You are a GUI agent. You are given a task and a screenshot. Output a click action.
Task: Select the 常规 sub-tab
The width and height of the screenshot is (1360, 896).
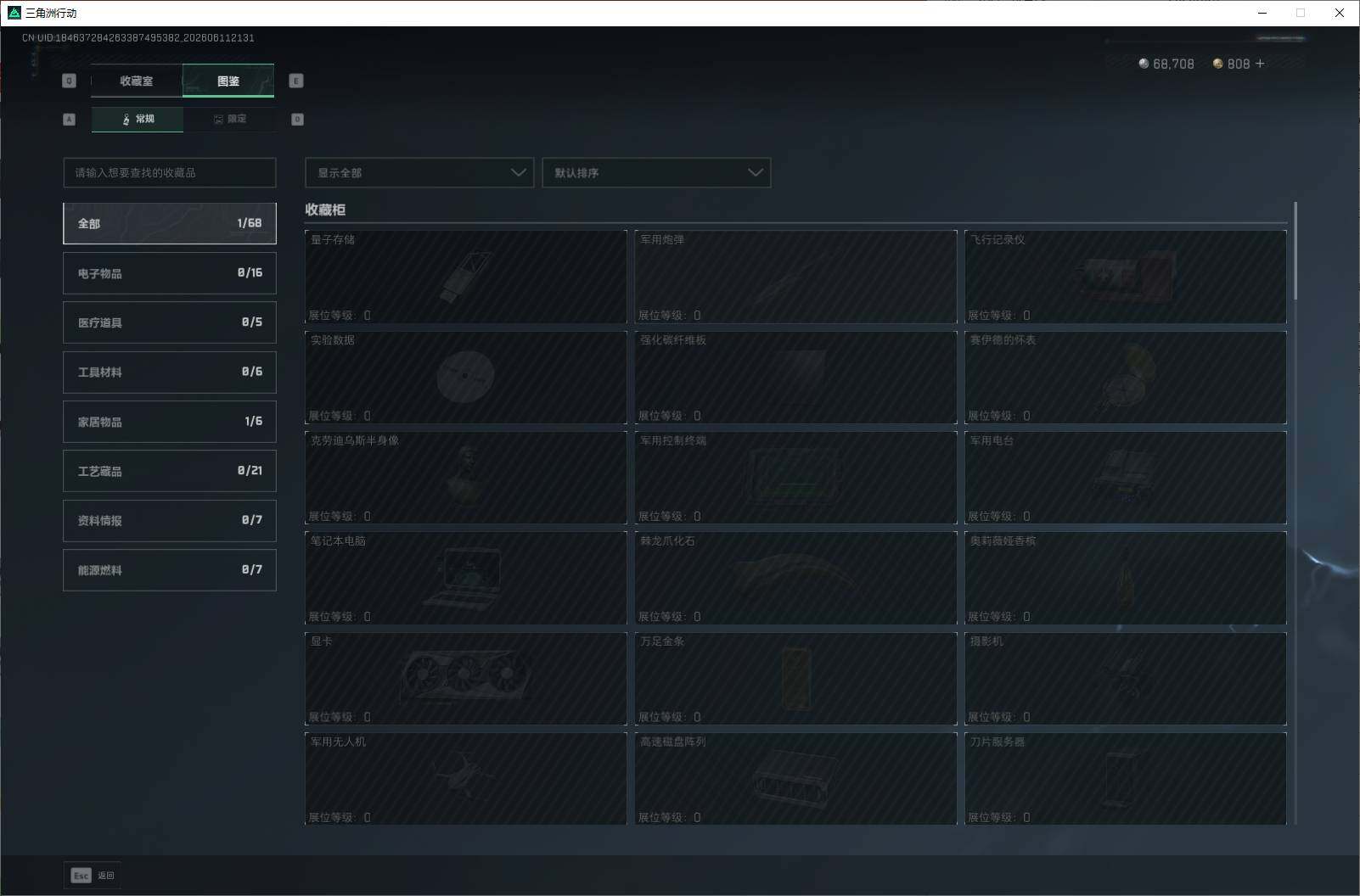point(138,119)
